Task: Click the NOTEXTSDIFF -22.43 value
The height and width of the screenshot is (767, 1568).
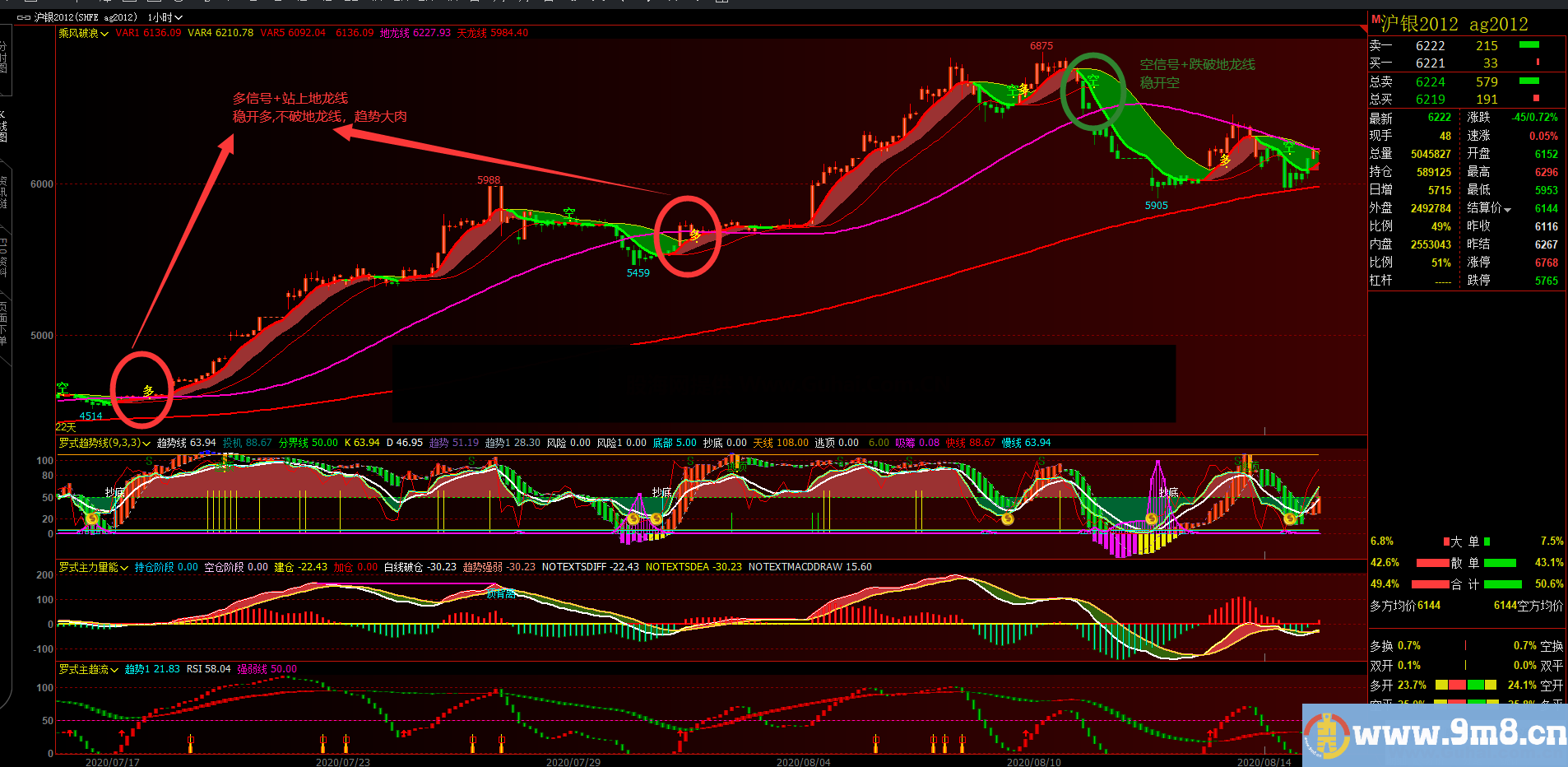Action: [x=591, y=568]
